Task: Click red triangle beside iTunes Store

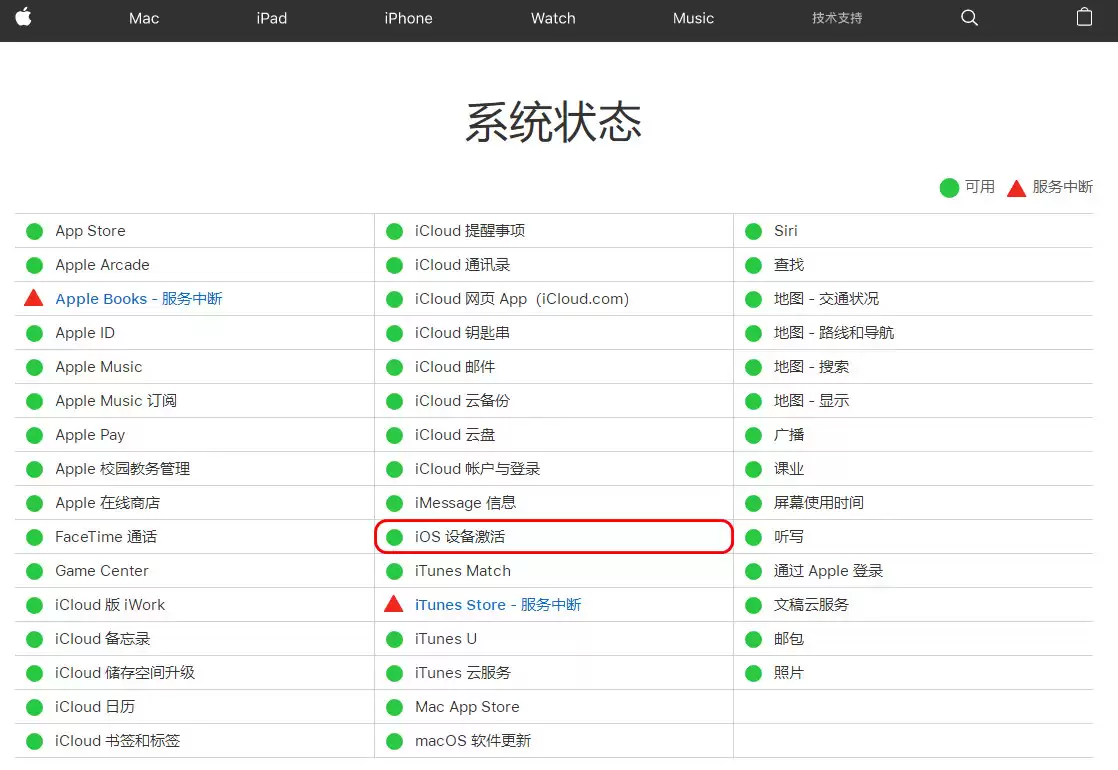Action: click(394, 604)
